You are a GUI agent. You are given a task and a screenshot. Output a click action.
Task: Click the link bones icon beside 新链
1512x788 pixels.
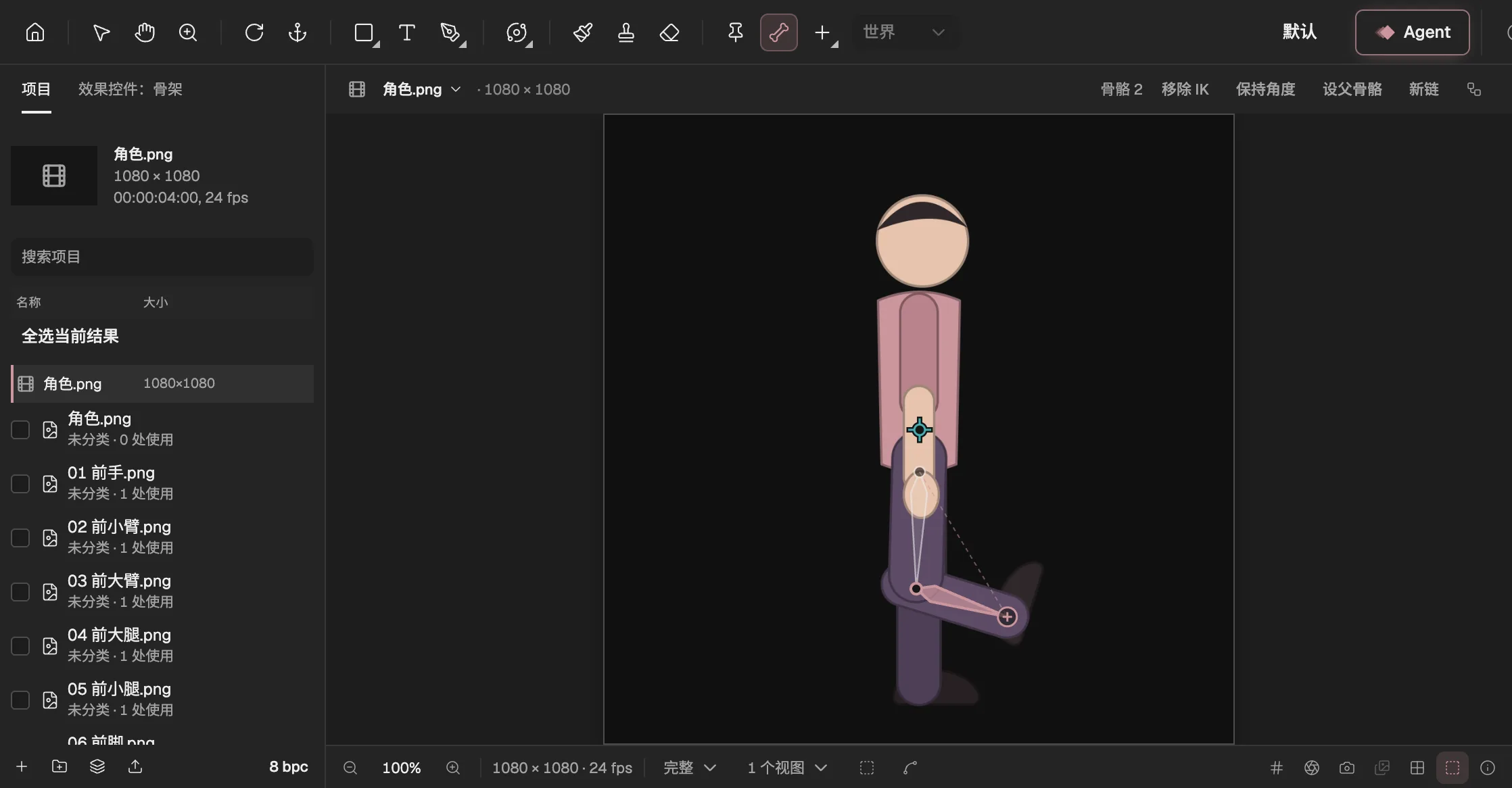click(1474, 89)
